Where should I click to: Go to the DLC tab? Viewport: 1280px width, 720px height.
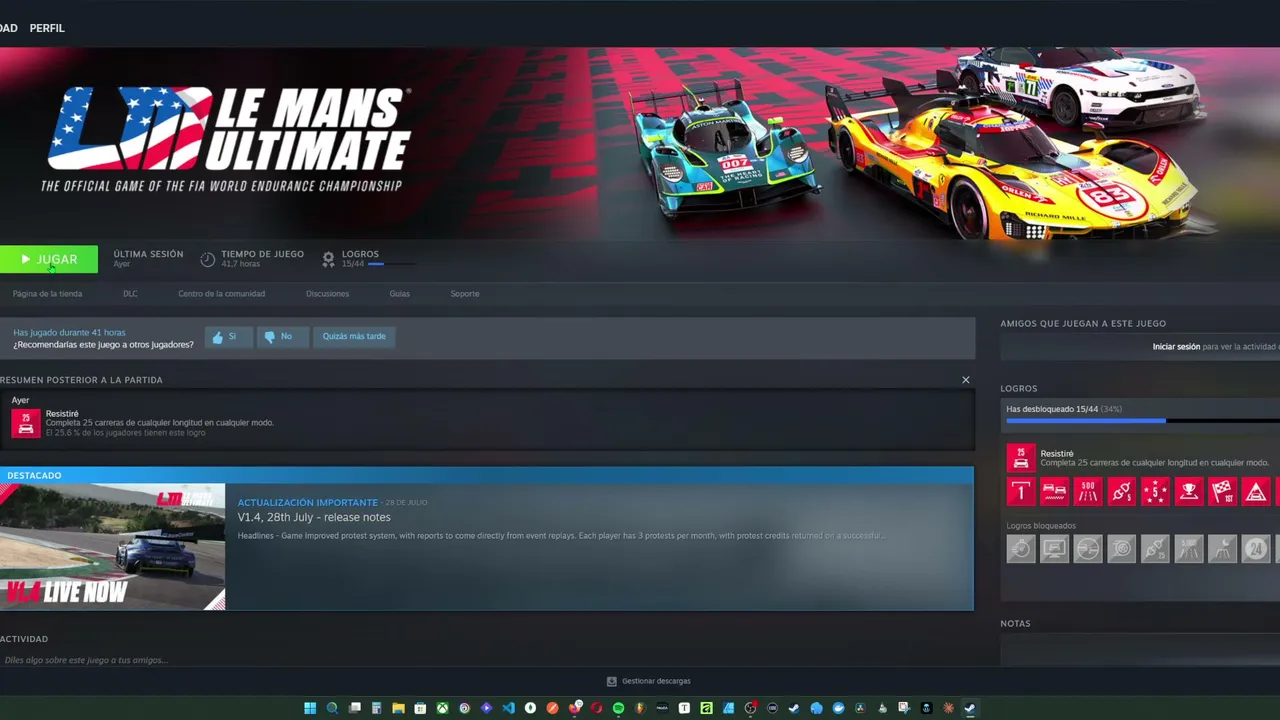coord(130,294)
